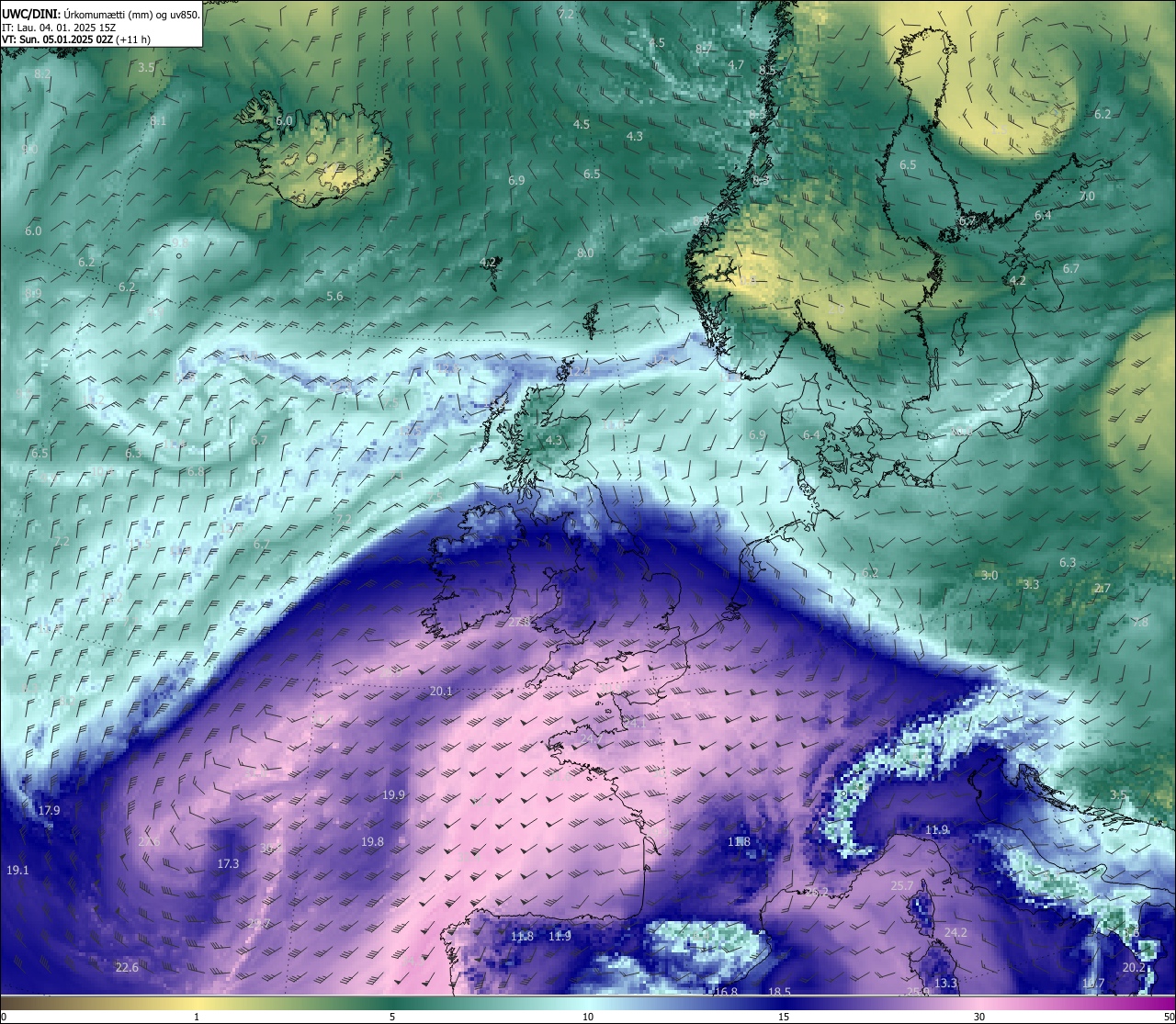Select the map value 4.7

tap(735, 65)
